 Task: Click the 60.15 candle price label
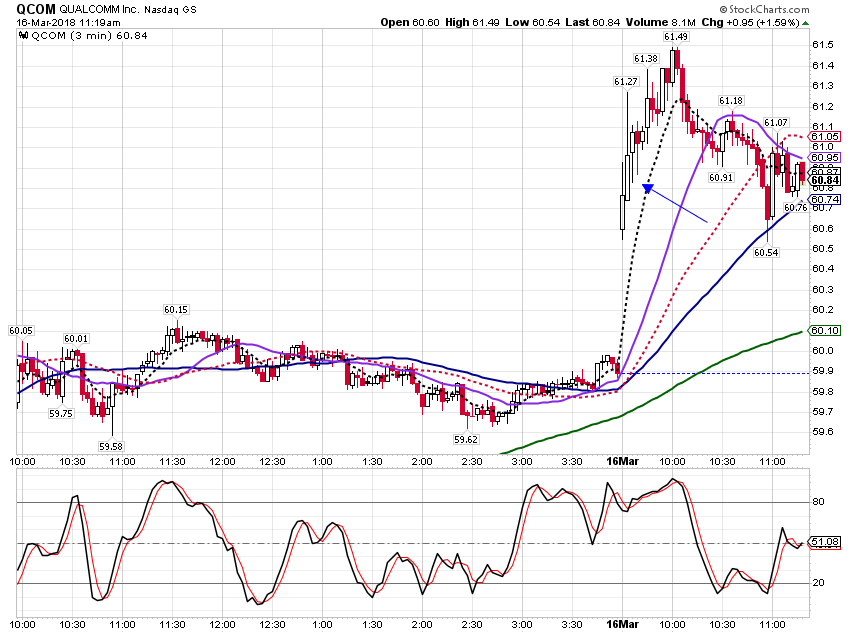(x=176, y=309)
